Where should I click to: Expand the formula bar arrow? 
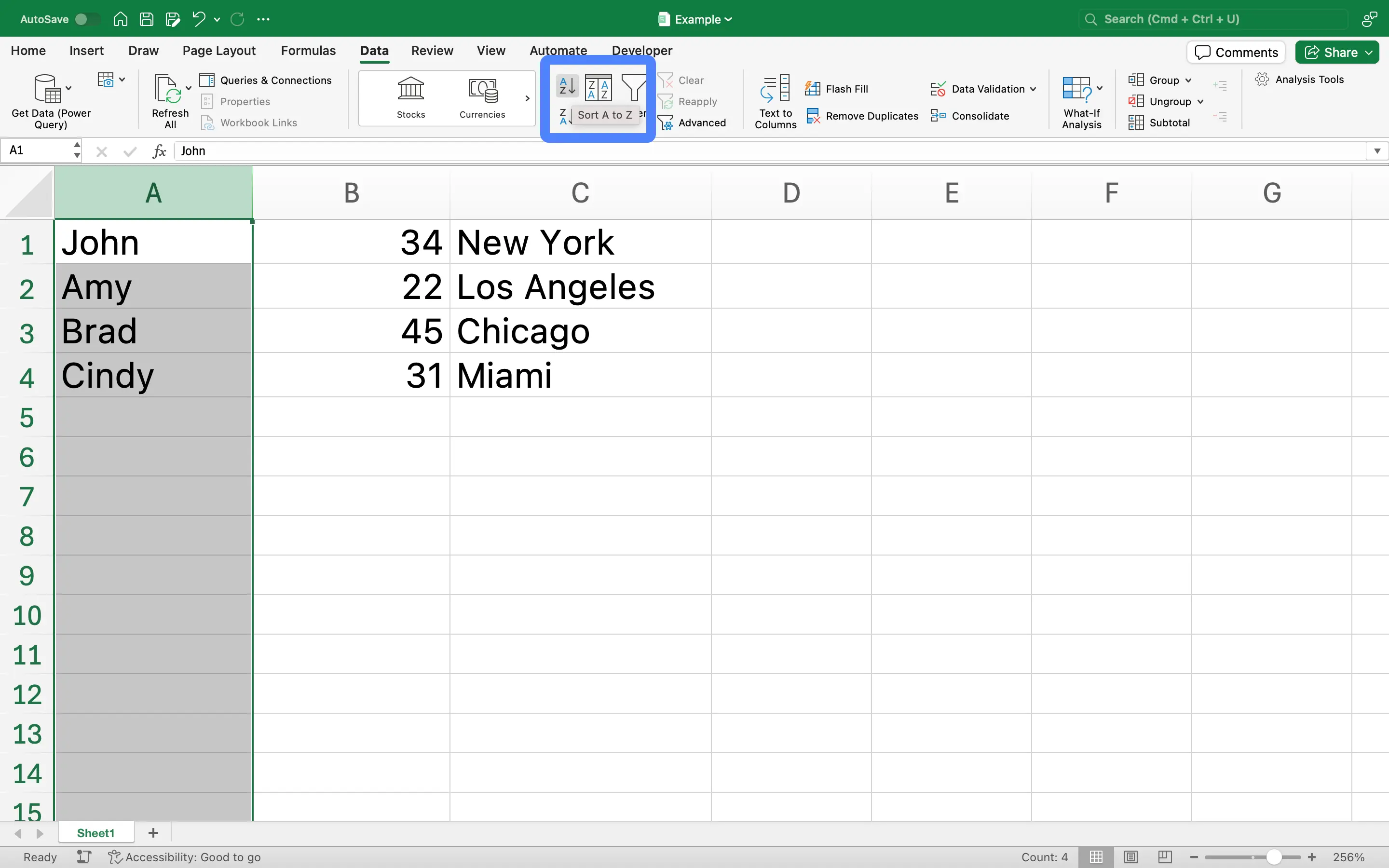[x=1377, y=151]
